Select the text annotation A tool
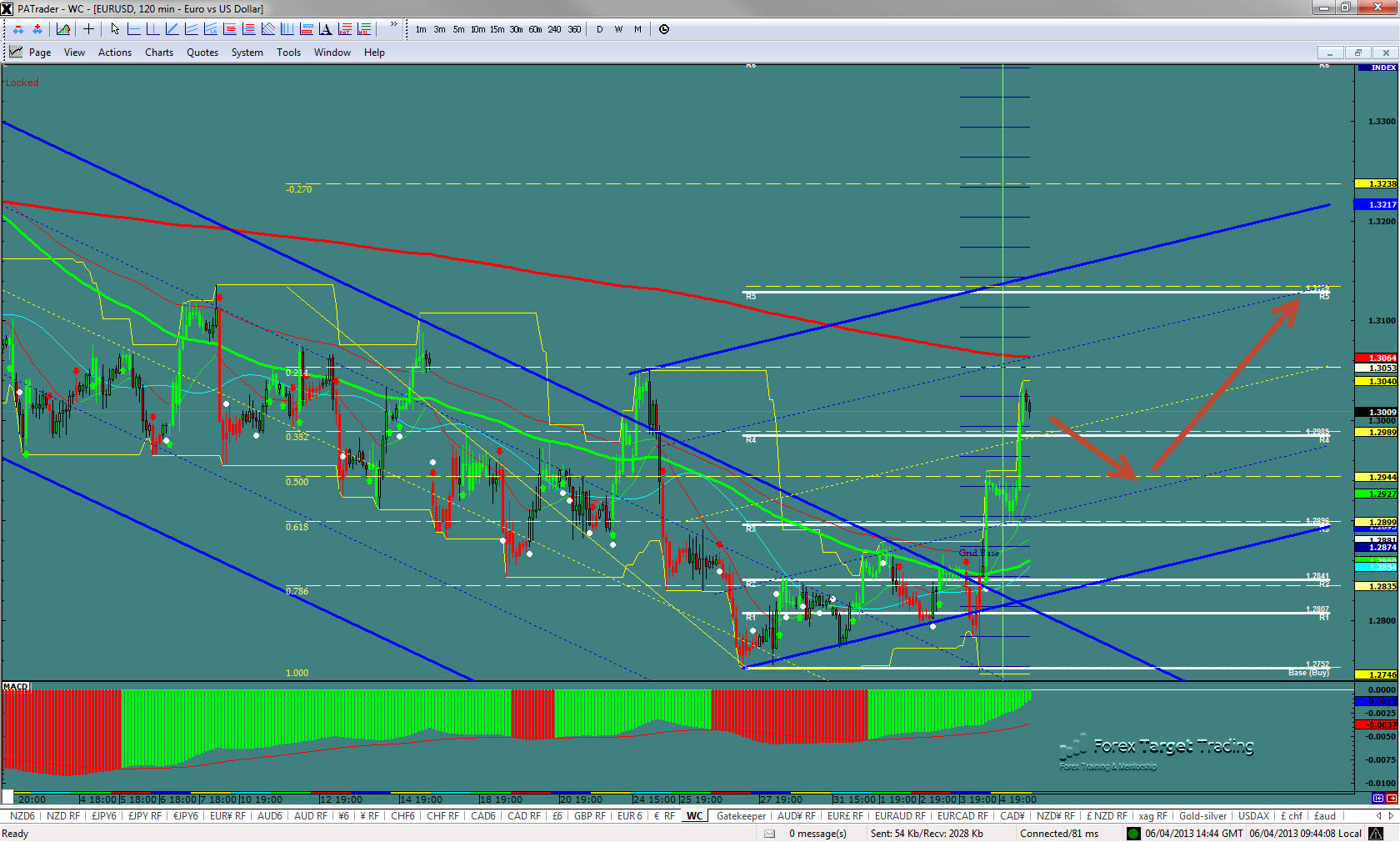This screenshot has height=842, width=1400. click(x=326, y=29)
